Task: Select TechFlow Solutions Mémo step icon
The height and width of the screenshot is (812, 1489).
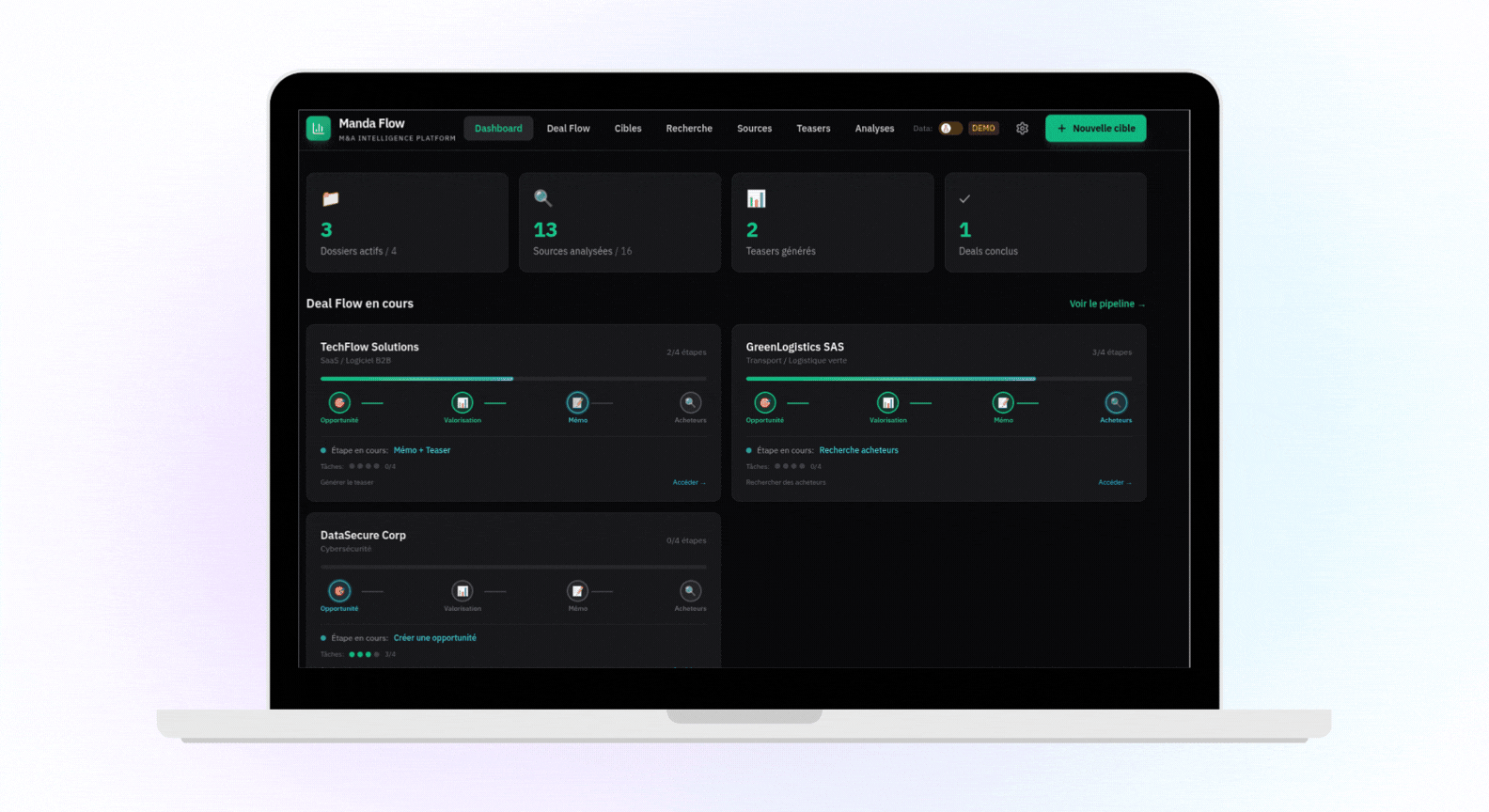Action: tap(577, 402)
